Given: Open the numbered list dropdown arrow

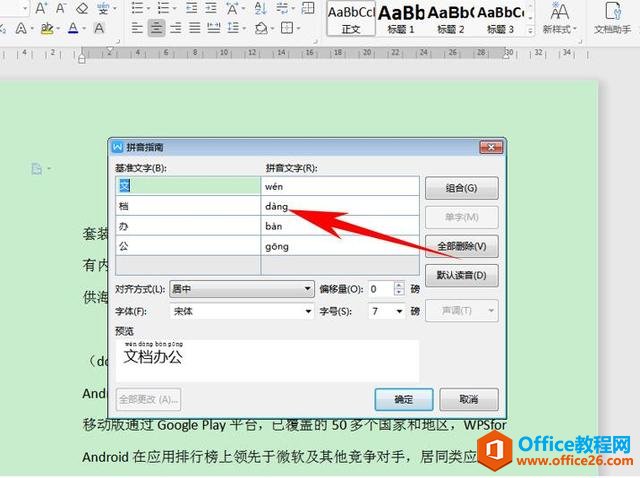Looking at the screenshot, I should coord(174,8).
